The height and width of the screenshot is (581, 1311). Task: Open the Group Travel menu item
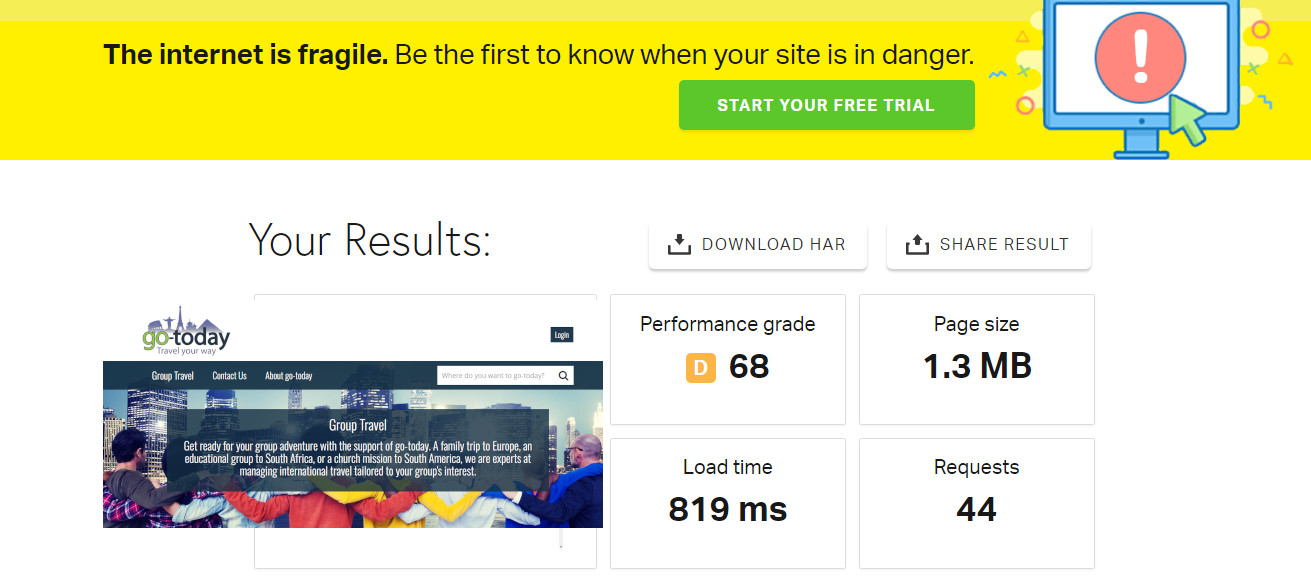(x=172, y=376)
